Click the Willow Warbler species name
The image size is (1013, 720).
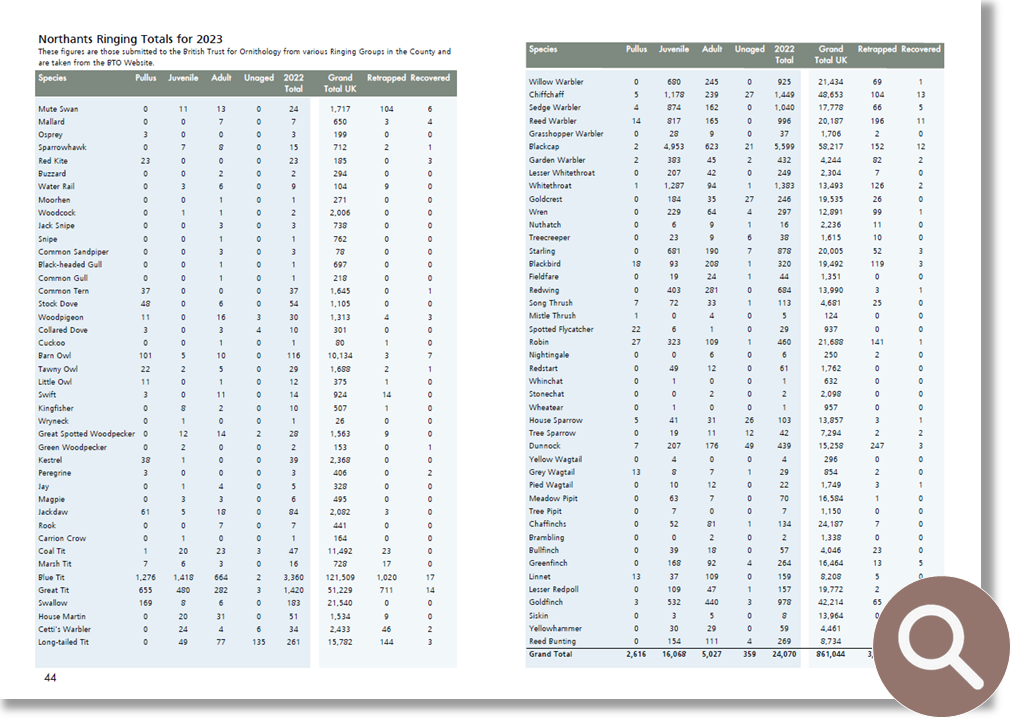point(556,82)
